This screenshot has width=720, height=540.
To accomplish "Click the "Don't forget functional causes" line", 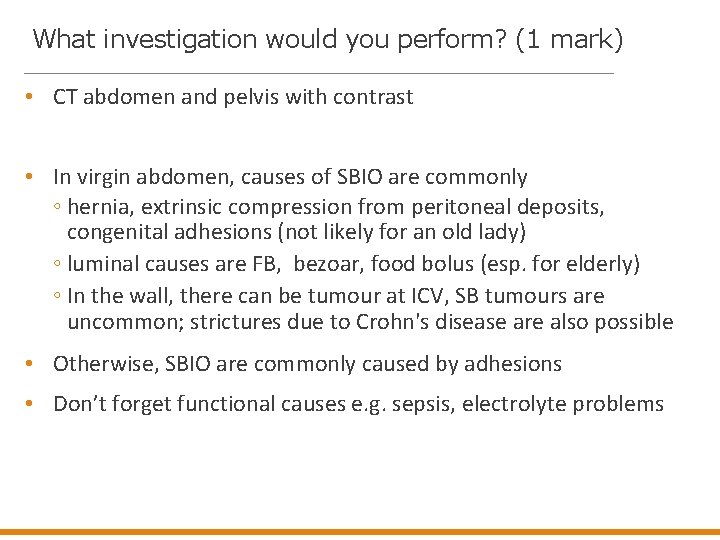I will tap(358, 404).
